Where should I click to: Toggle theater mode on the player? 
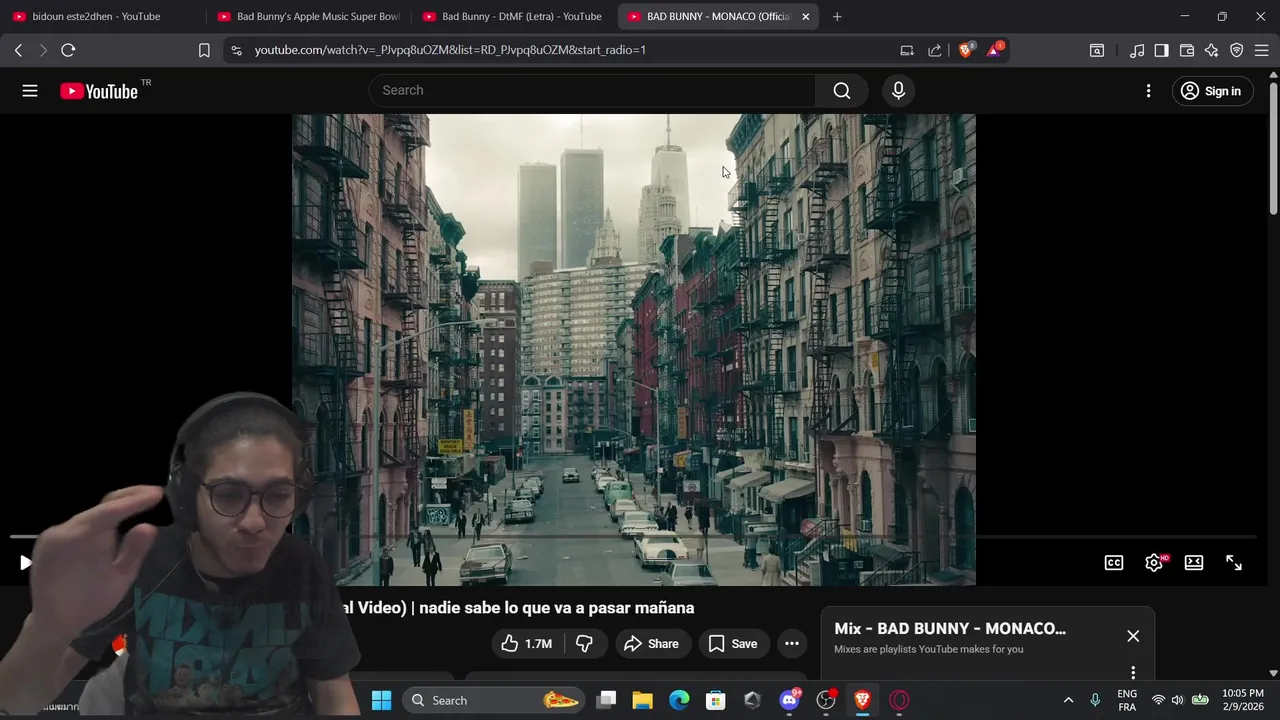pyautogui.click(x=1193, y=563)
